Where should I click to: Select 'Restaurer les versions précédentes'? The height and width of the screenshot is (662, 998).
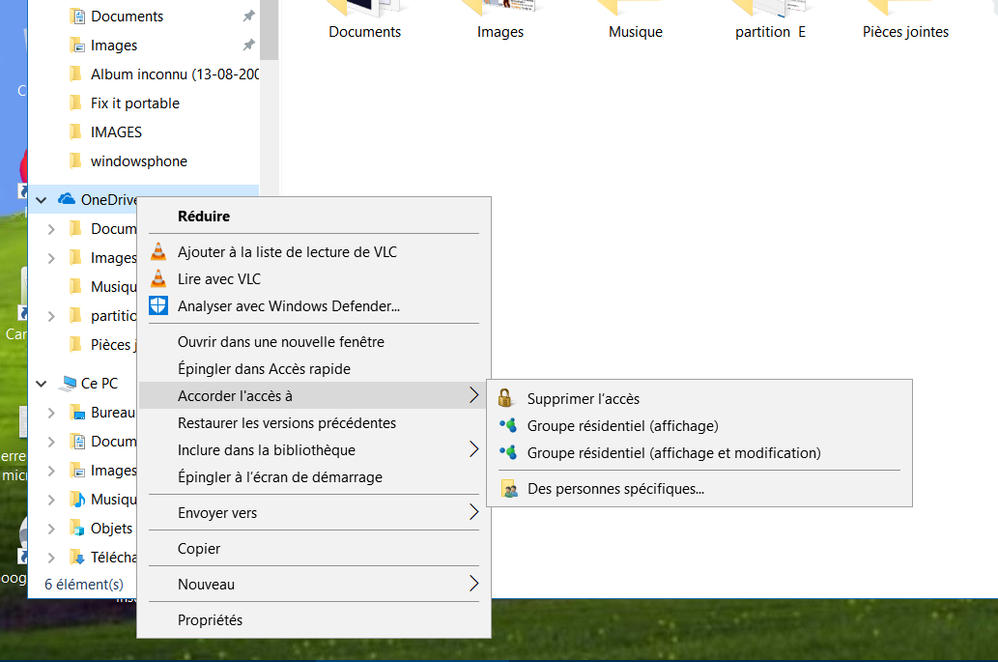click(286, 423)
